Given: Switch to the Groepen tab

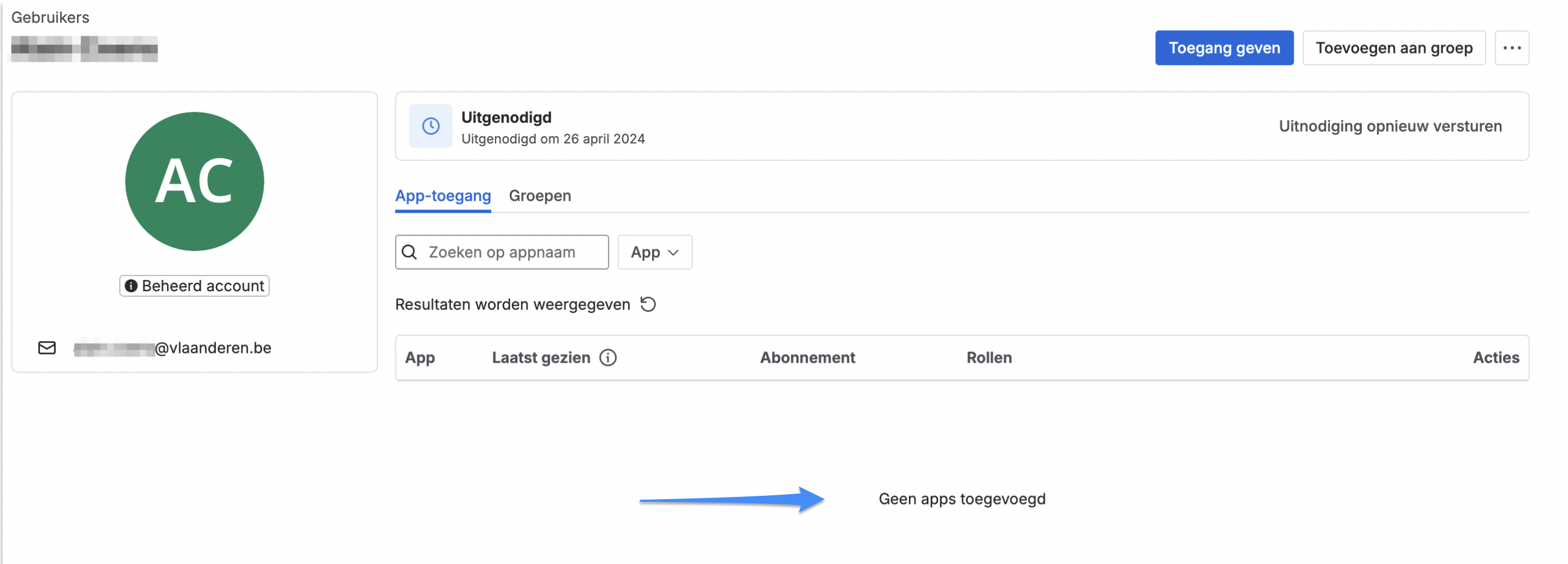Looking at the screenshot, I should point(539,195).
